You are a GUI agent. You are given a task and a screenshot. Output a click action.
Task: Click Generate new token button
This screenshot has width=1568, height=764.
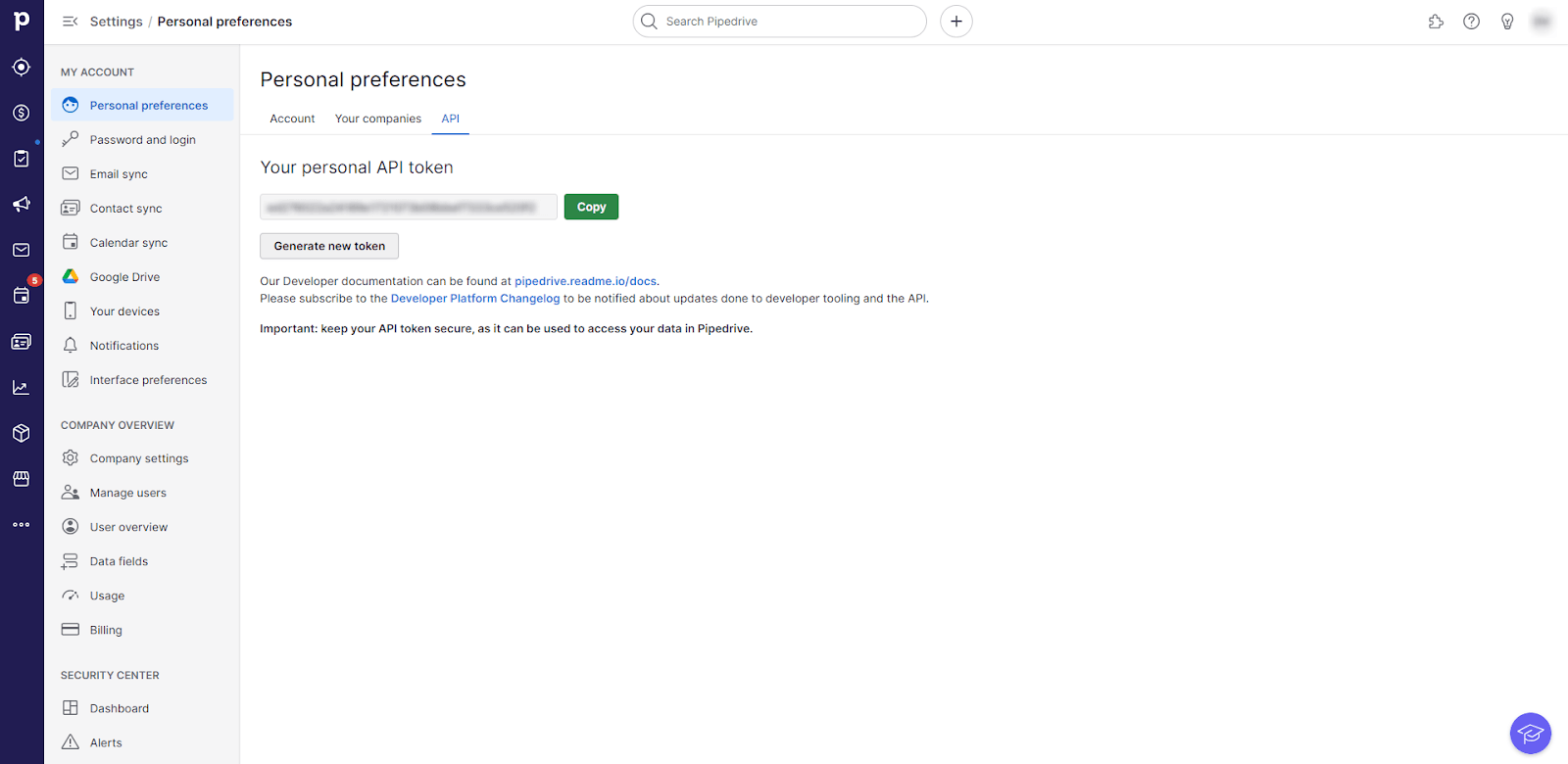point(329,246)
